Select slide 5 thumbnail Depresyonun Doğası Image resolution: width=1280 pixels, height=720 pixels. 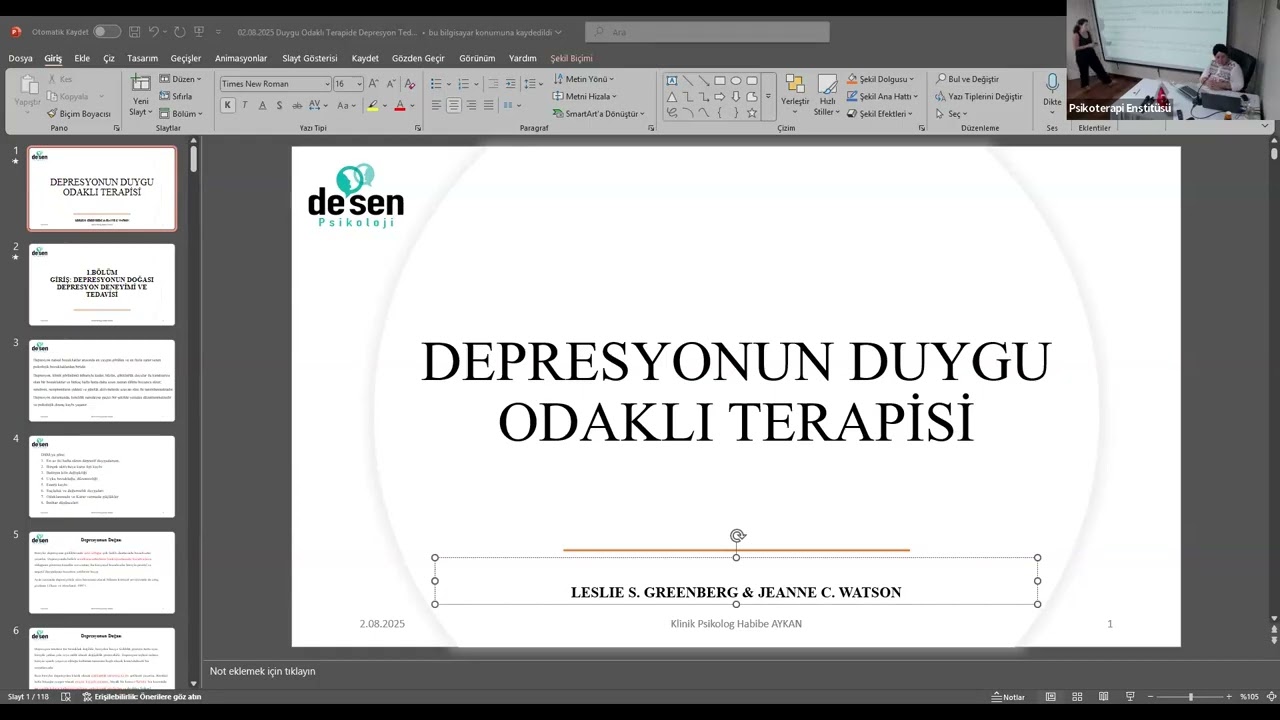pos(102,572)
